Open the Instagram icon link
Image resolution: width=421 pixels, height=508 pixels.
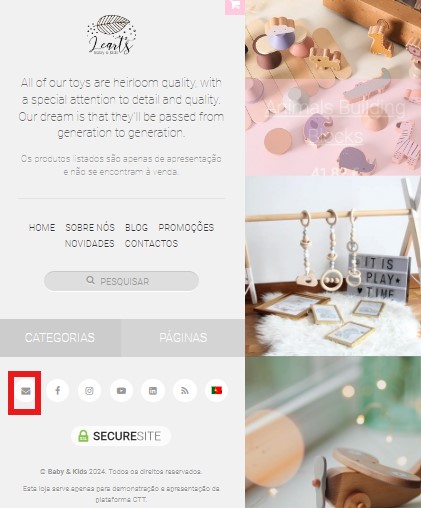point(89,390)
